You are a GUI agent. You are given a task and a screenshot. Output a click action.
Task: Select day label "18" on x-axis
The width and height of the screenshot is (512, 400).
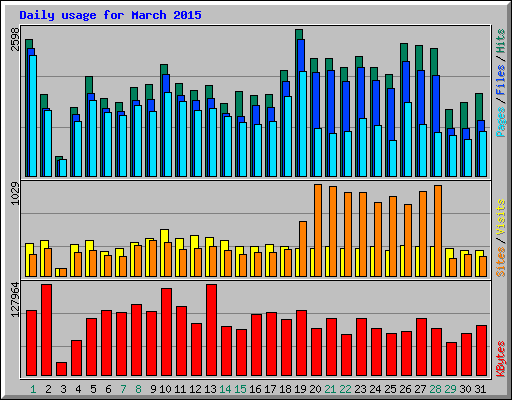[x=285, y=389]
